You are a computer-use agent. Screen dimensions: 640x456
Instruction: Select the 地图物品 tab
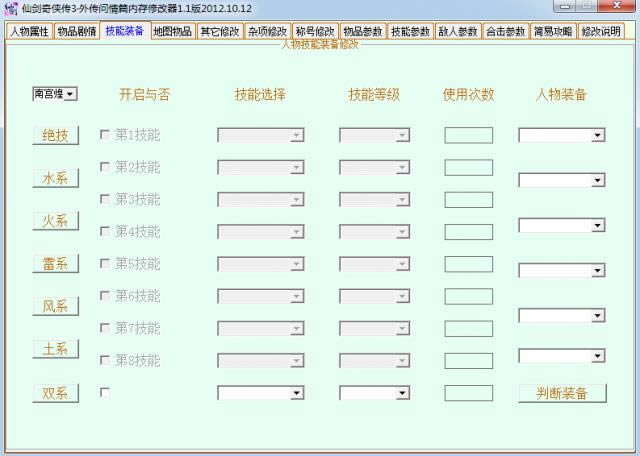point(173,31)
